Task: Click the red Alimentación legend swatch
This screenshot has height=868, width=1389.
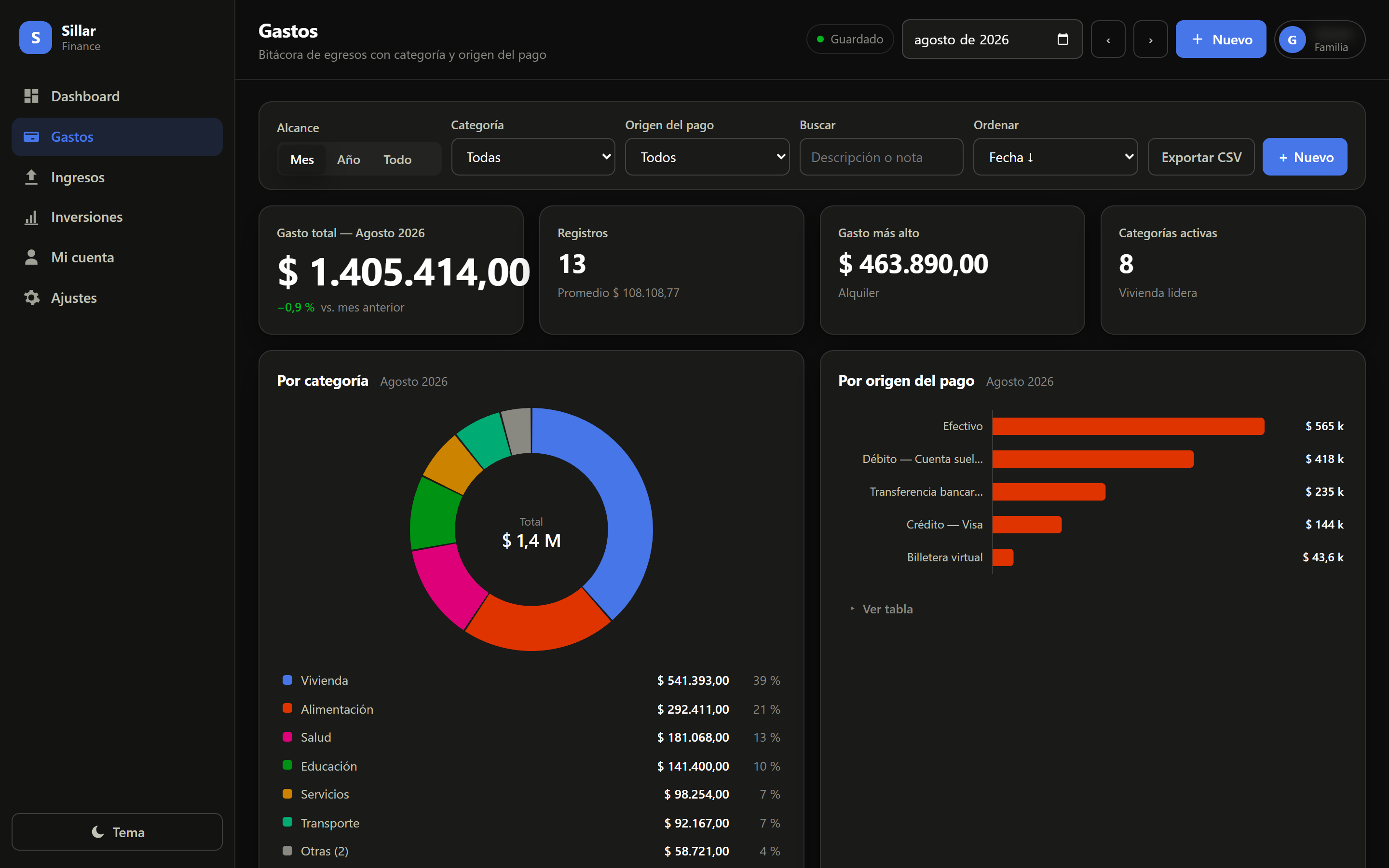Action: 287,708
